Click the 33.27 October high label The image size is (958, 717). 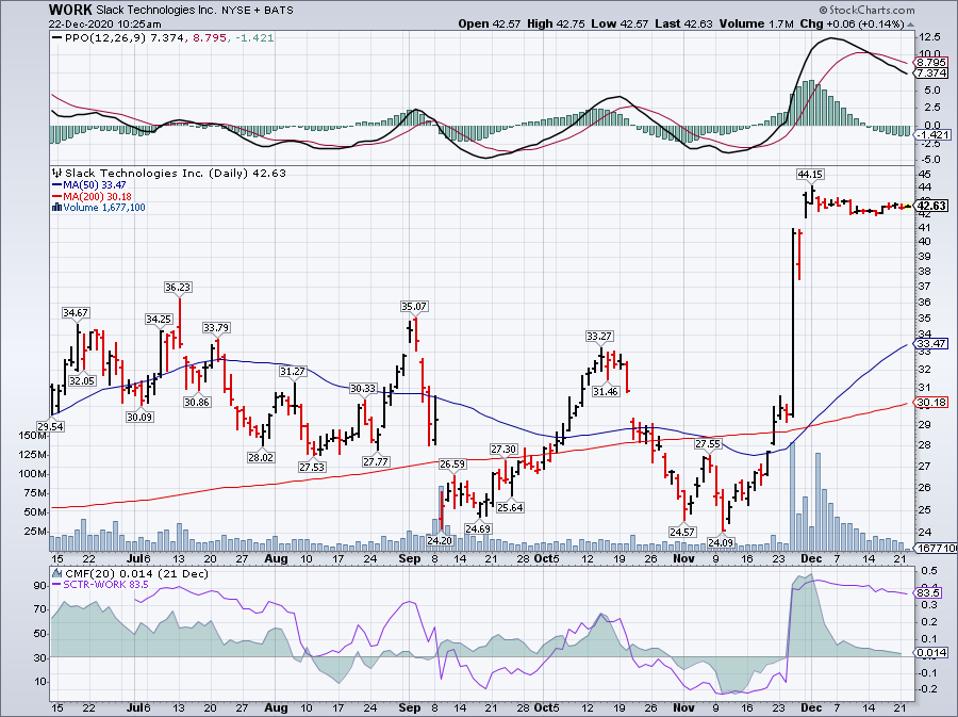pos(599,336)
